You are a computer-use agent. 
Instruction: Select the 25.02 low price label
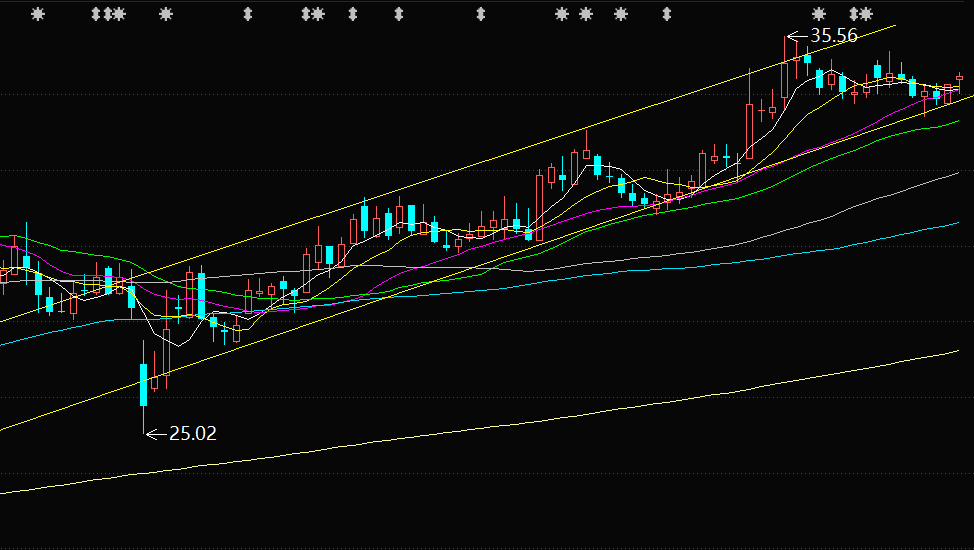point(193,433)
